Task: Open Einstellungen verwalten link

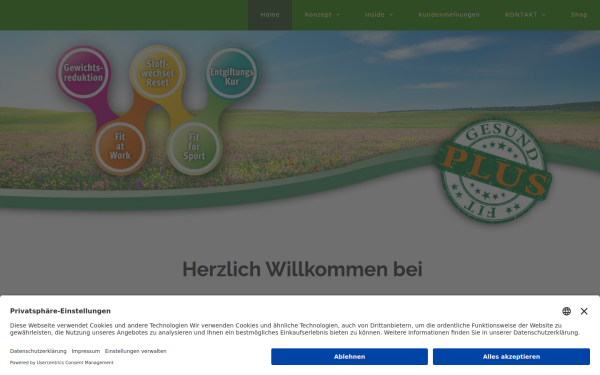Action: (x=135, y=351)
